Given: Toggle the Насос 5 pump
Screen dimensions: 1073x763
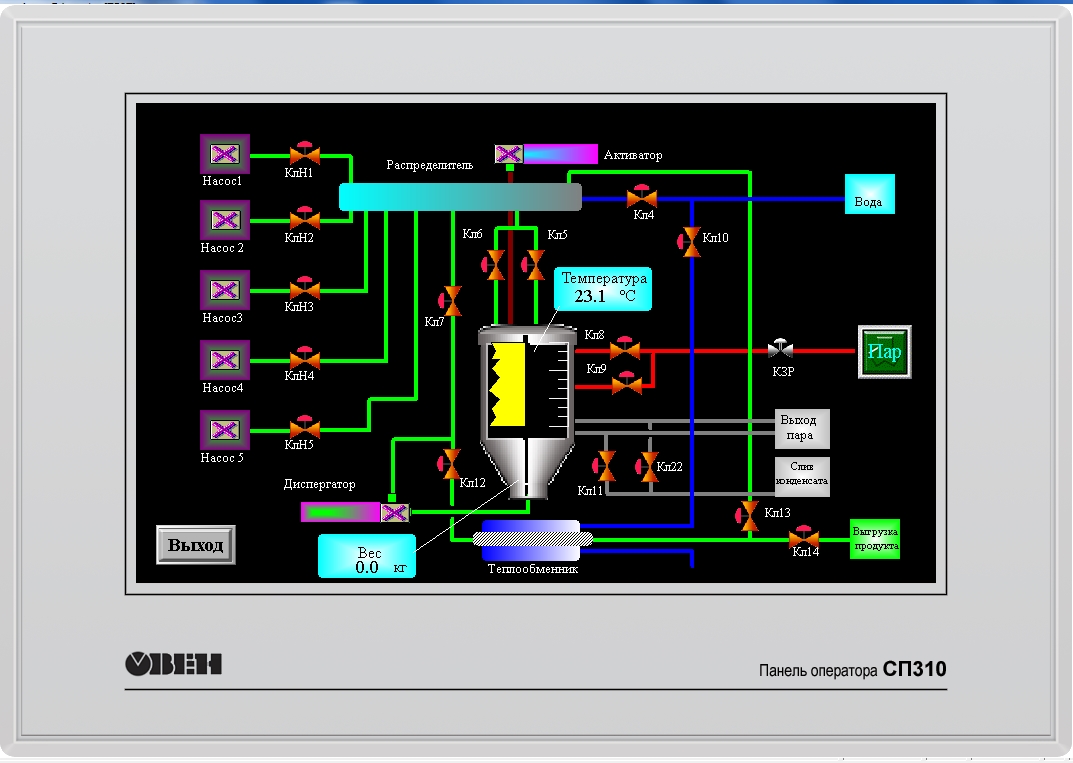Looking at the screenshot, I should pyautogui.click(x=225, y=430).
